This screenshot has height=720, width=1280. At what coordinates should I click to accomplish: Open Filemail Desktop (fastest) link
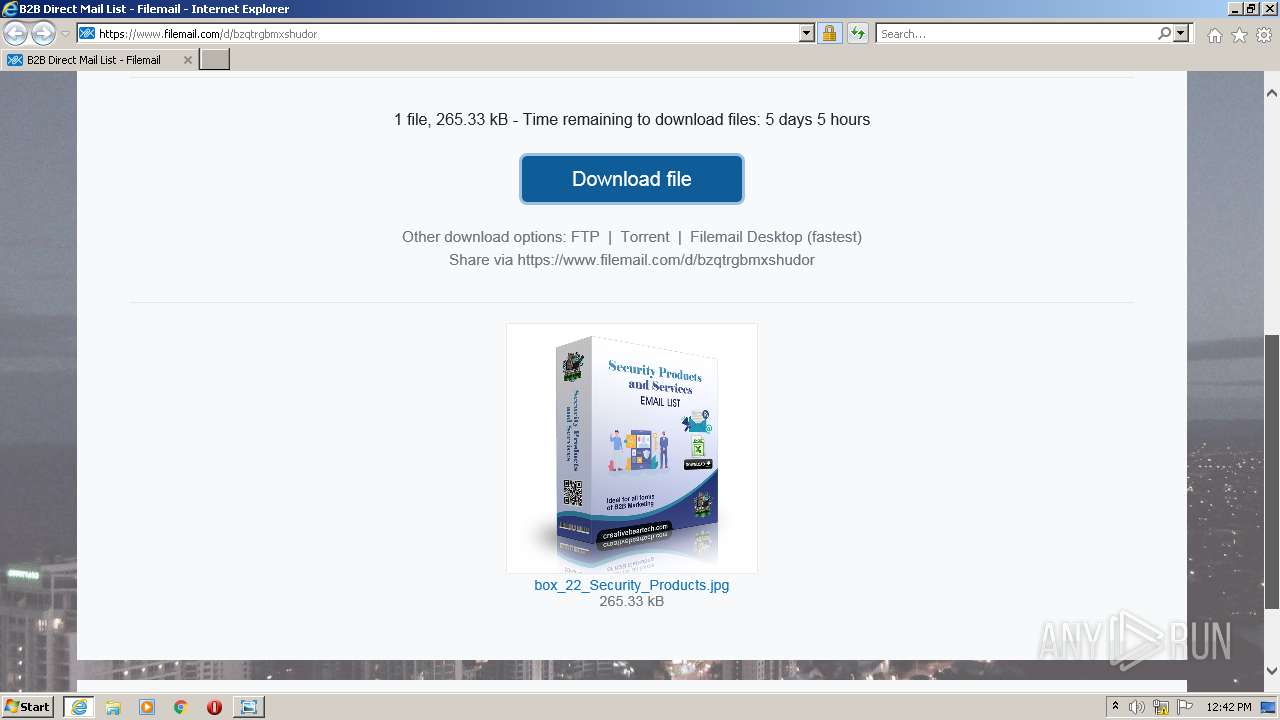point(776,237)
